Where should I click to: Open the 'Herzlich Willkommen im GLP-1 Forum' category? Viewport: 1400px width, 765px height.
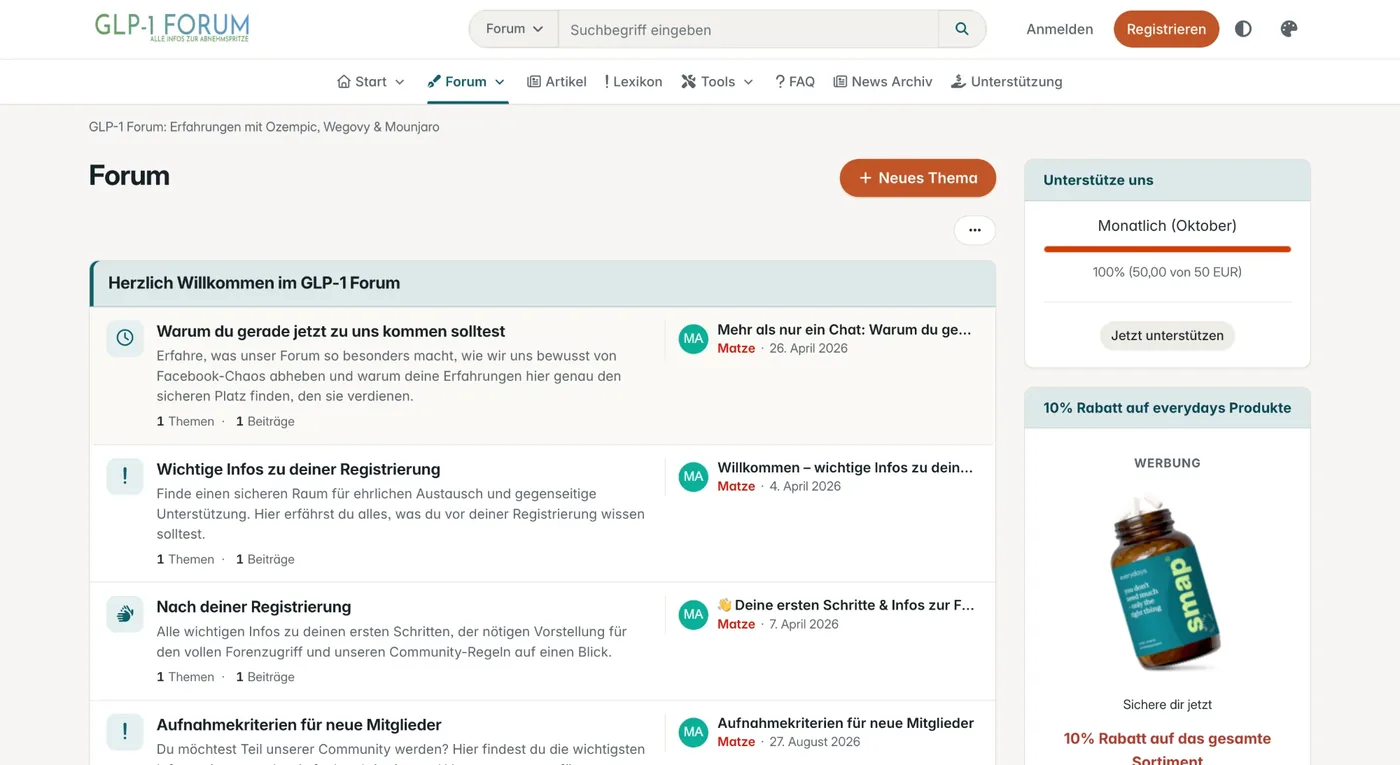pyautogui.click(x=254, y=283)
